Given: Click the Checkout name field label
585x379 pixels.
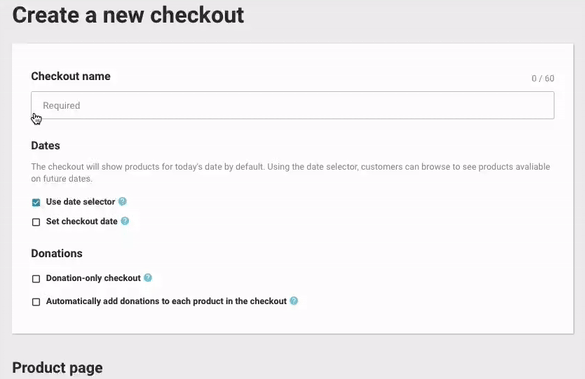Looking at the screenshot, I should (71, 76).
